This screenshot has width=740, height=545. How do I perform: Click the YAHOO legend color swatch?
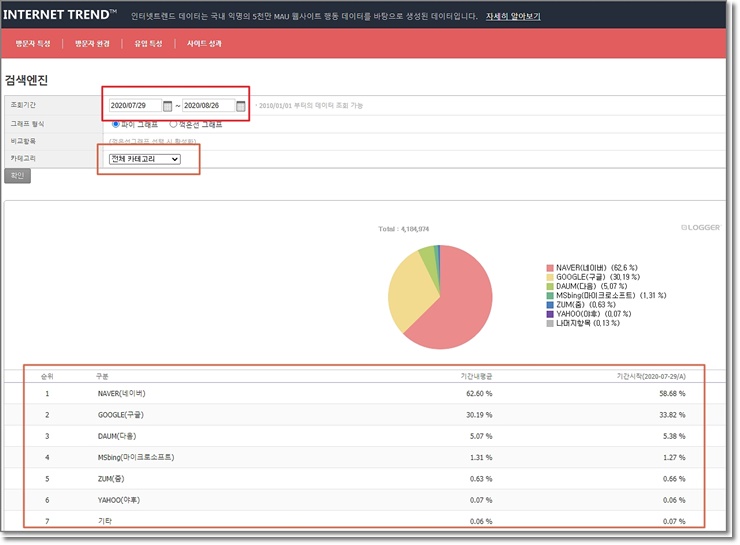point(550,314)
